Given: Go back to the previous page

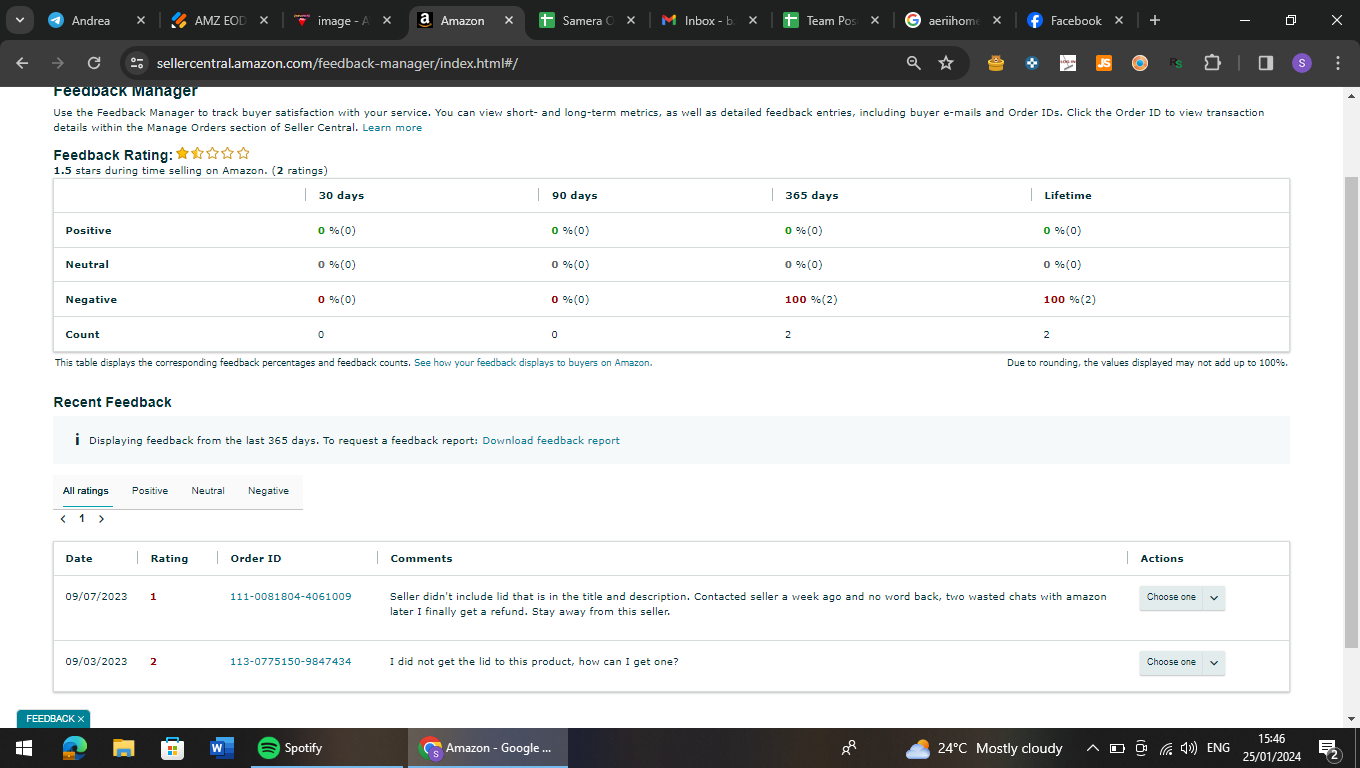Looking at the screenshot, I should [x=22, y=63].
